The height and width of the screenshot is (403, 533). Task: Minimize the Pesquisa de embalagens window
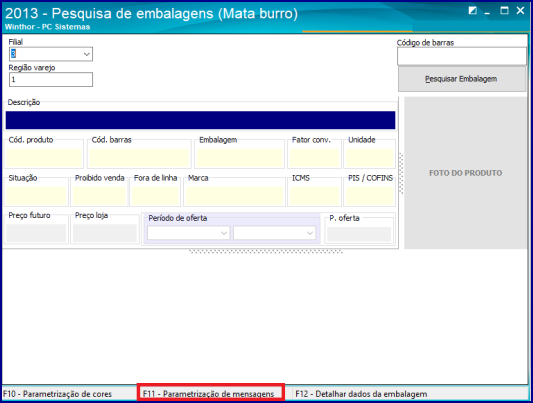pyautogui.click(x=487, y=12)
